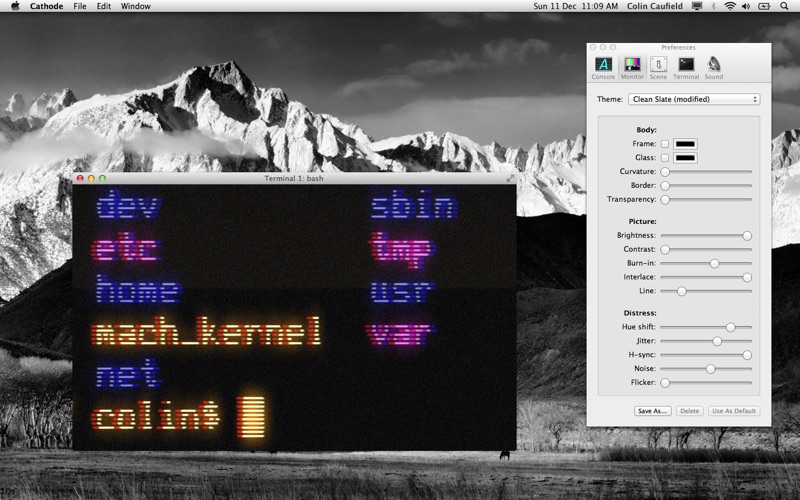The image size is (800, 500).
Task: Click the Use As Default button
Action: [x=734, y=411]
